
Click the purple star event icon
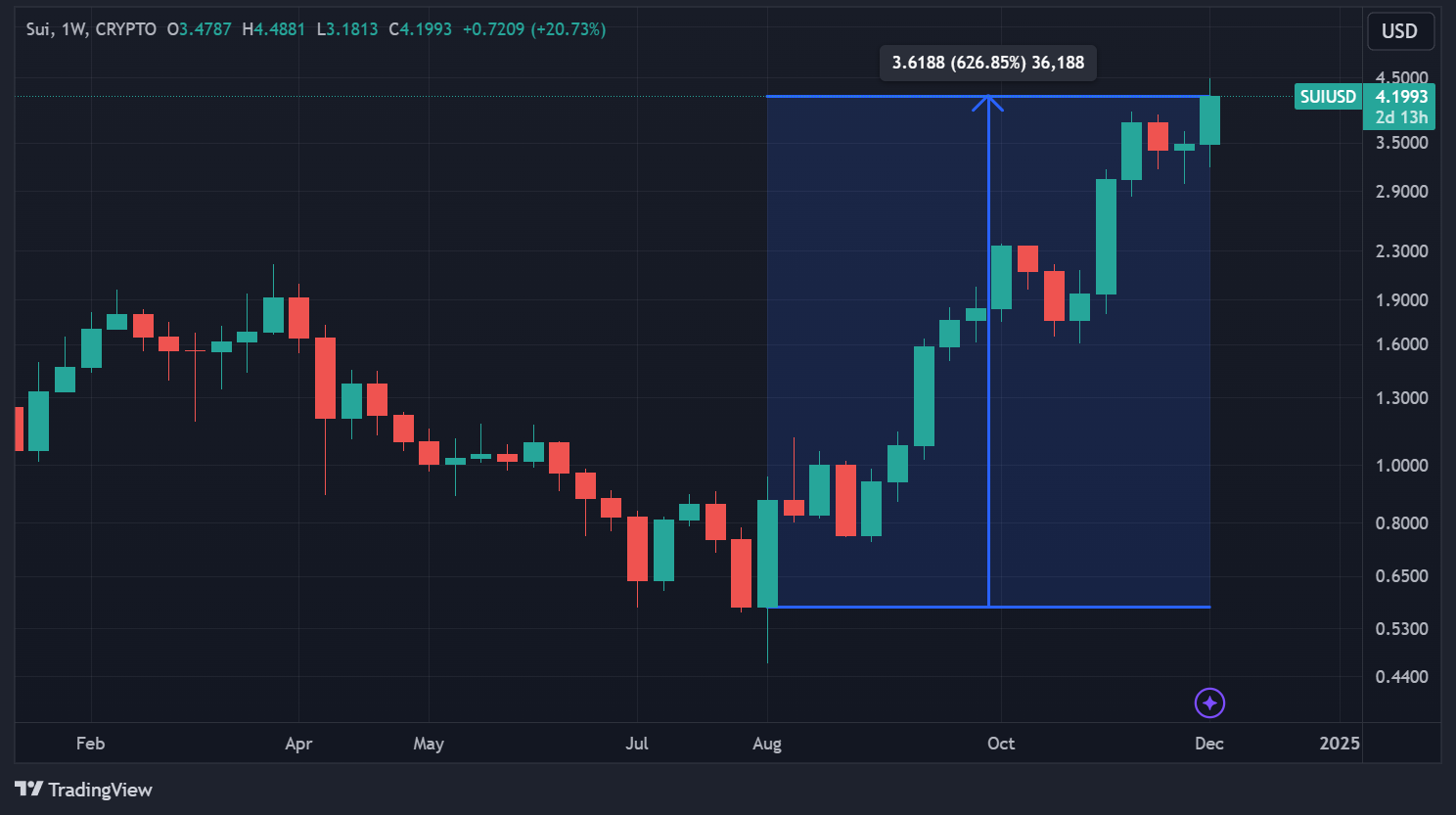tap(1209, 702)
